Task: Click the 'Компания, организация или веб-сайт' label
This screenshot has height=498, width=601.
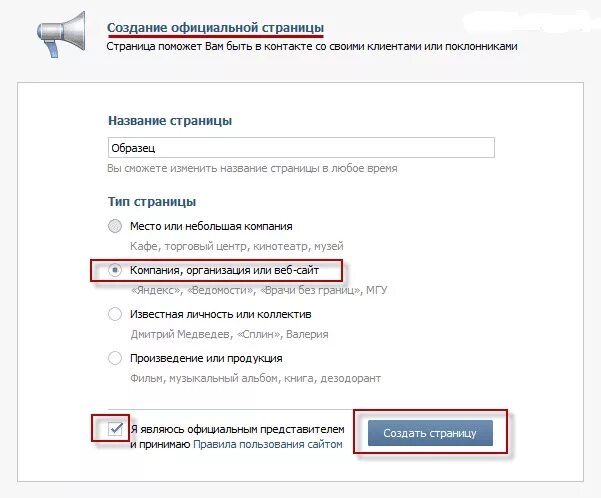Action: pyautogui.click(x=224, y=270)
